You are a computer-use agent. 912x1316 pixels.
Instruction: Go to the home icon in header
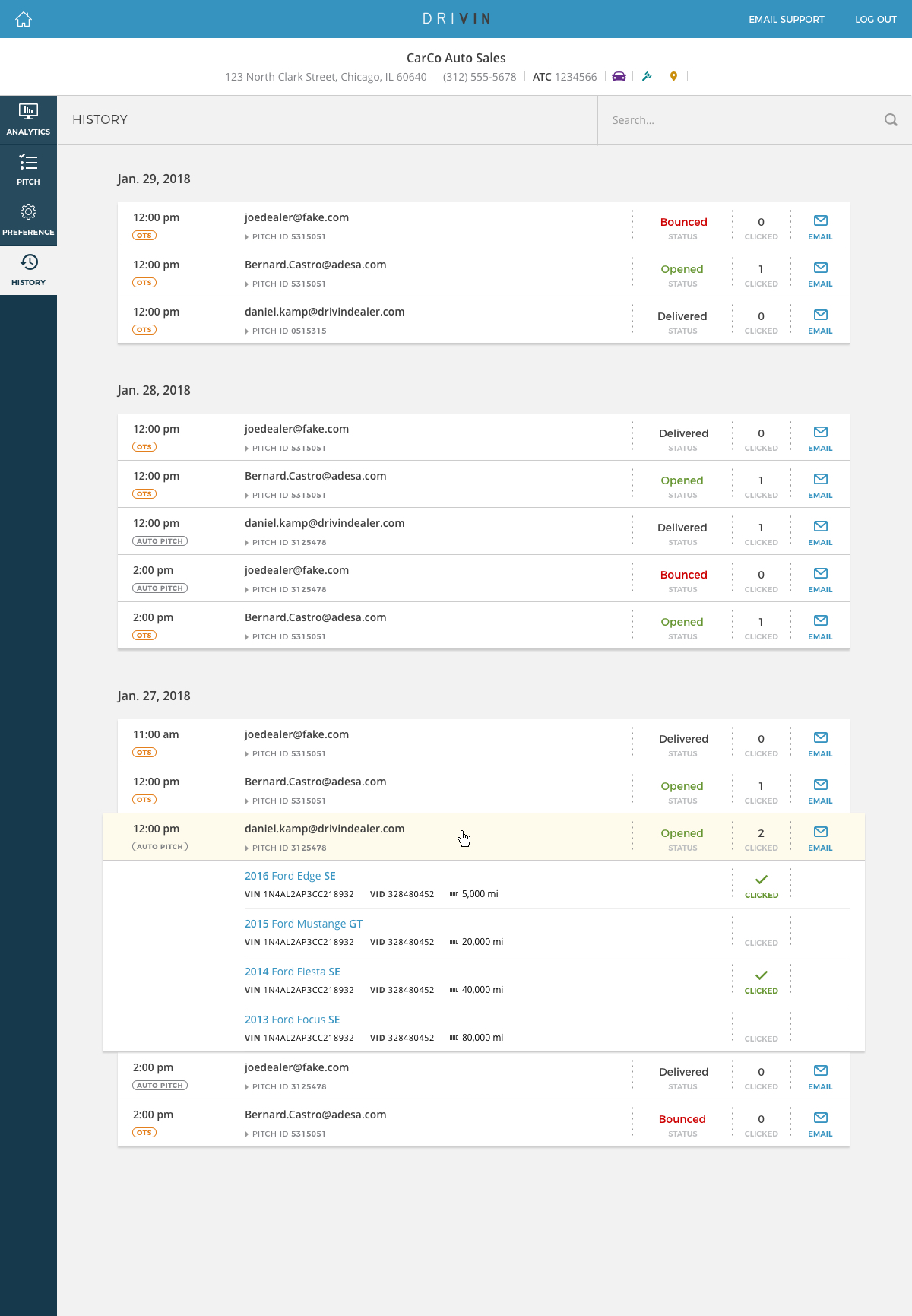coord(24,19)
